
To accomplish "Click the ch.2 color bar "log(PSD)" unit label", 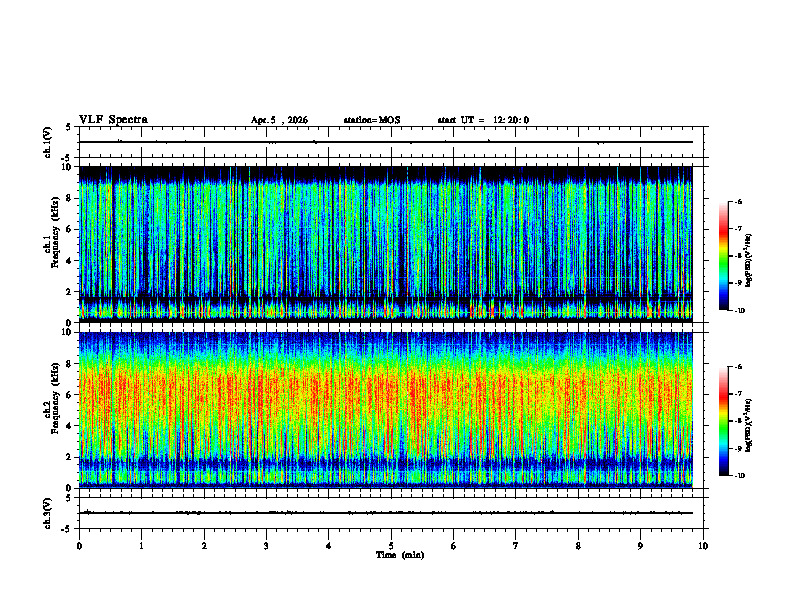I will pos(750,424).
